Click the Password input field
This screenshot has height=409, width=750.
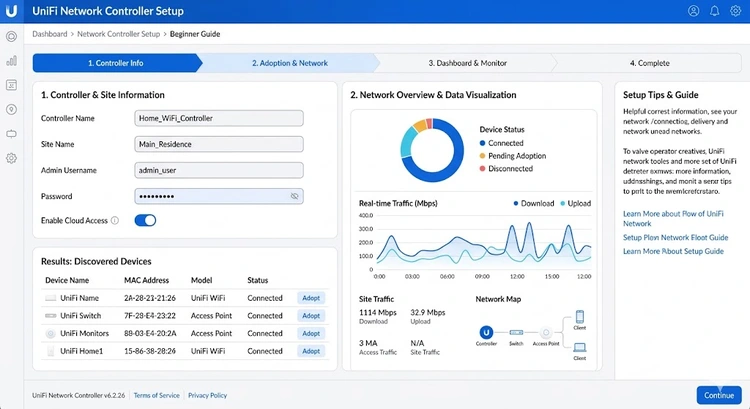219,196
